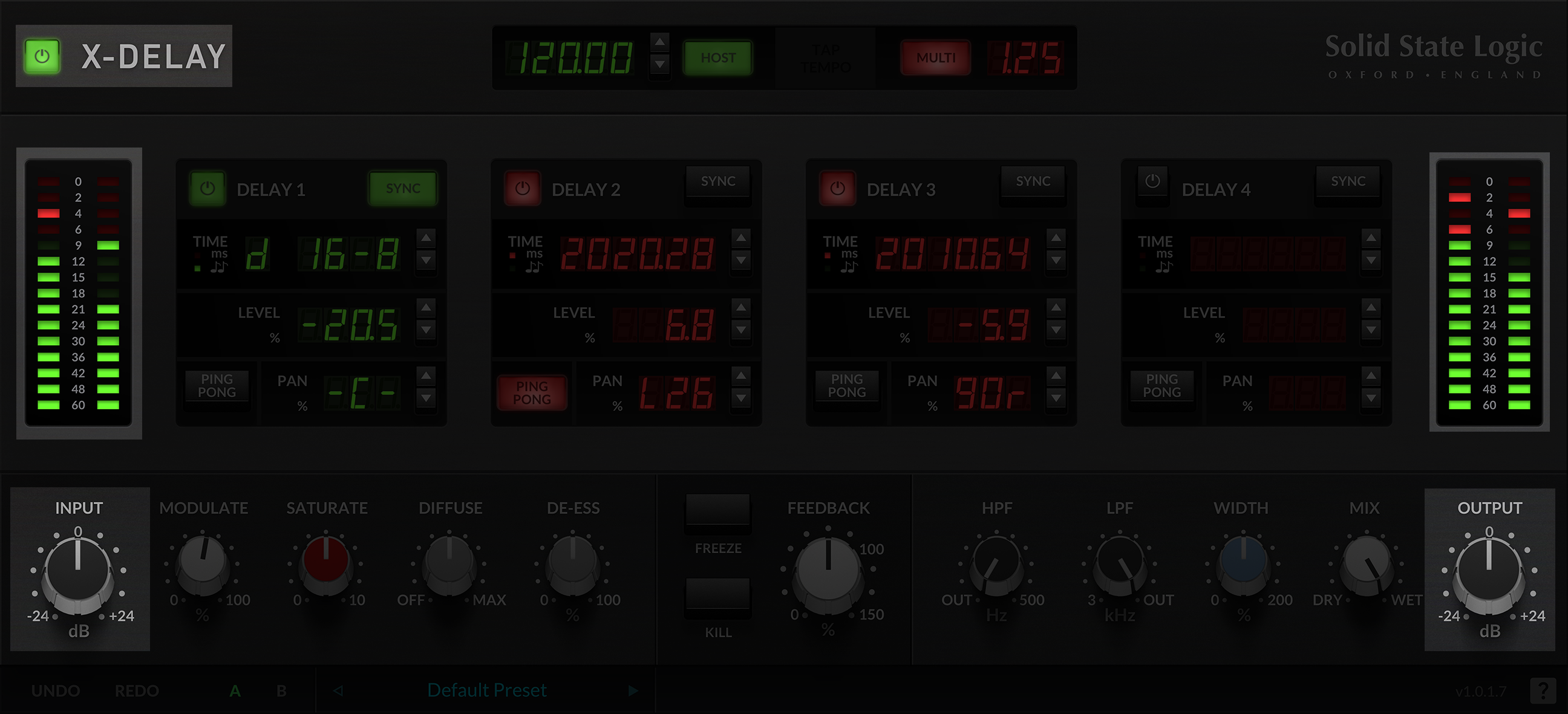Raise Delay 1 level with up arrow
The height and width of the screenshot is (714, 1568).
(x=426, y=308)
